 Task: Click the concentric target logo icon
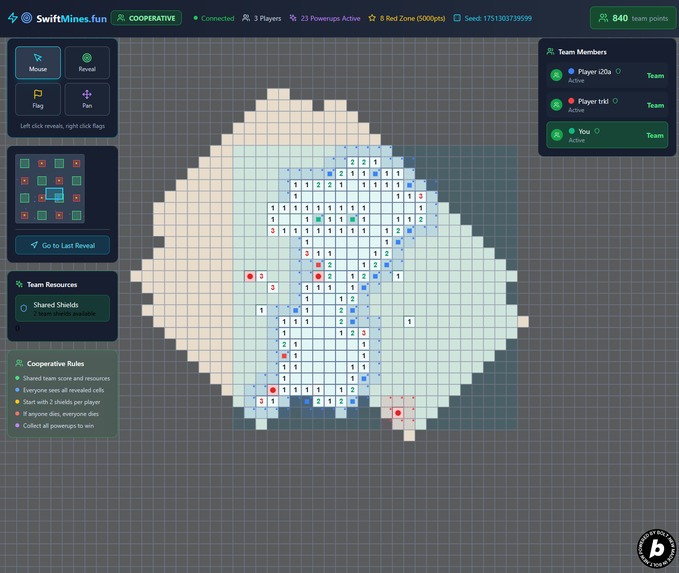(x=26, y=18)
